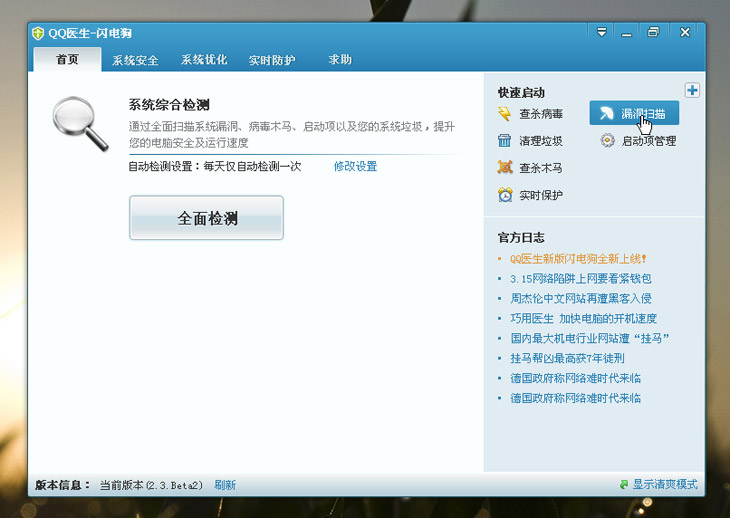Open 实时保护 quick launch label
Viewport: 730px width, 518px height.
tap(541, 195)
